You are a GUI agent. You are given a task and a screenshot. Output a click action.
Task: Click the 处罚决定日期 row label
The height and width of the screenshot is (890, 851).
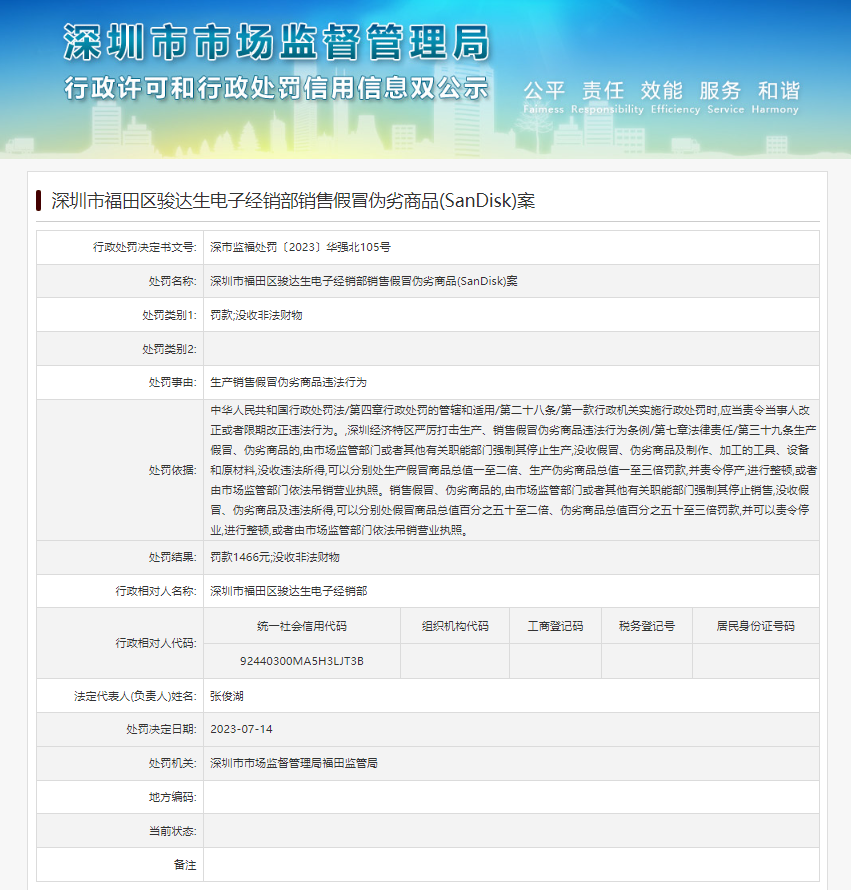click(x=161, y=729)
